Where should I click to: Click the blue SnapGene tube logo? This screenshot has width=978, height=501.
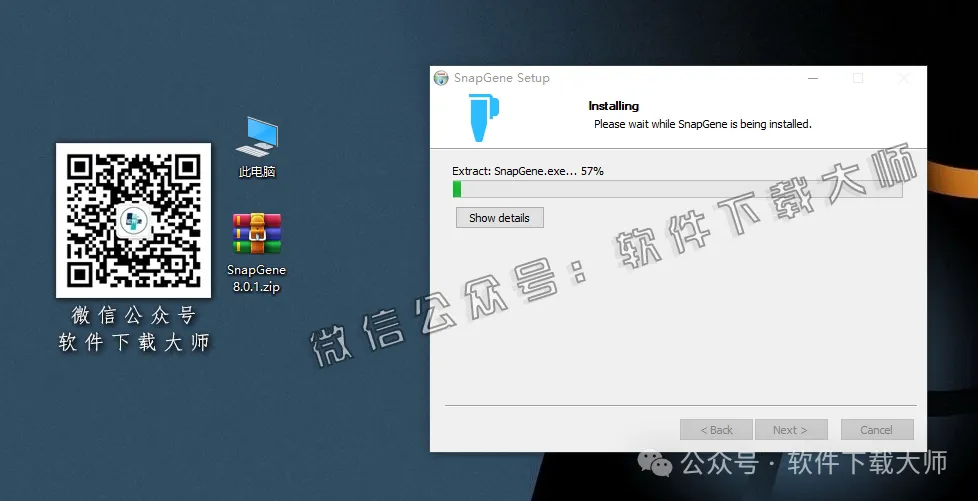[x=483, y=117]
